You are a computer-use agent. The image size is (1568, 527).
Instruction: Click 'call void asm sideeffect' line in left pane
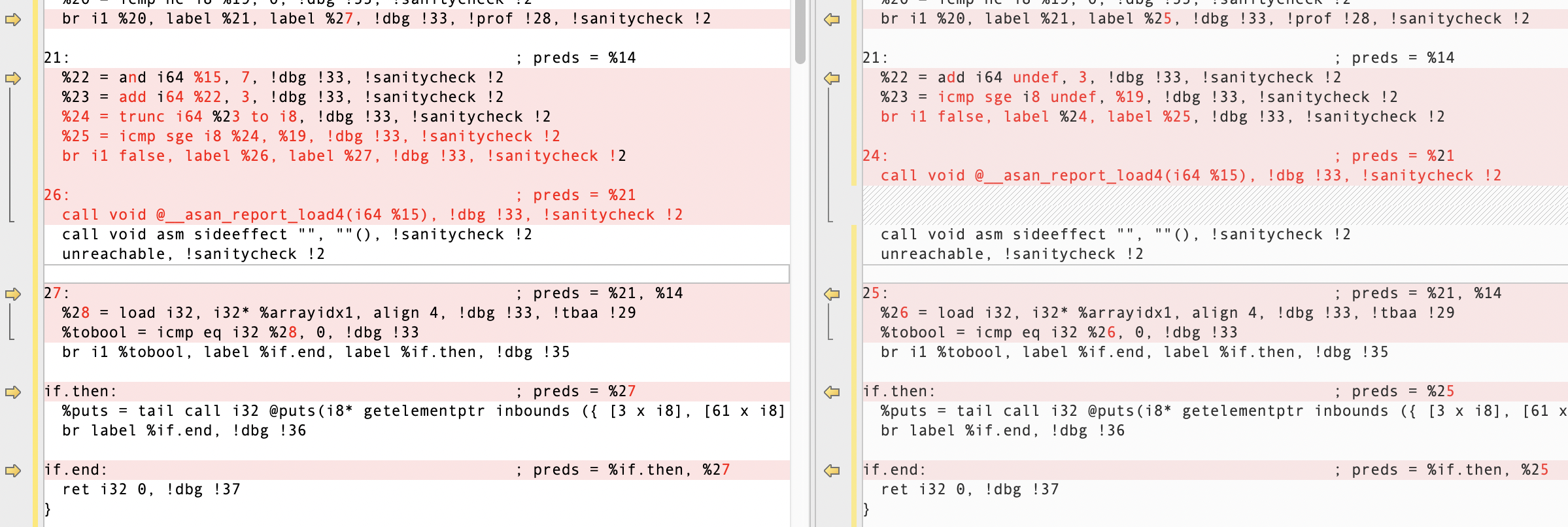pyautogui.click(x=298, y=235)
